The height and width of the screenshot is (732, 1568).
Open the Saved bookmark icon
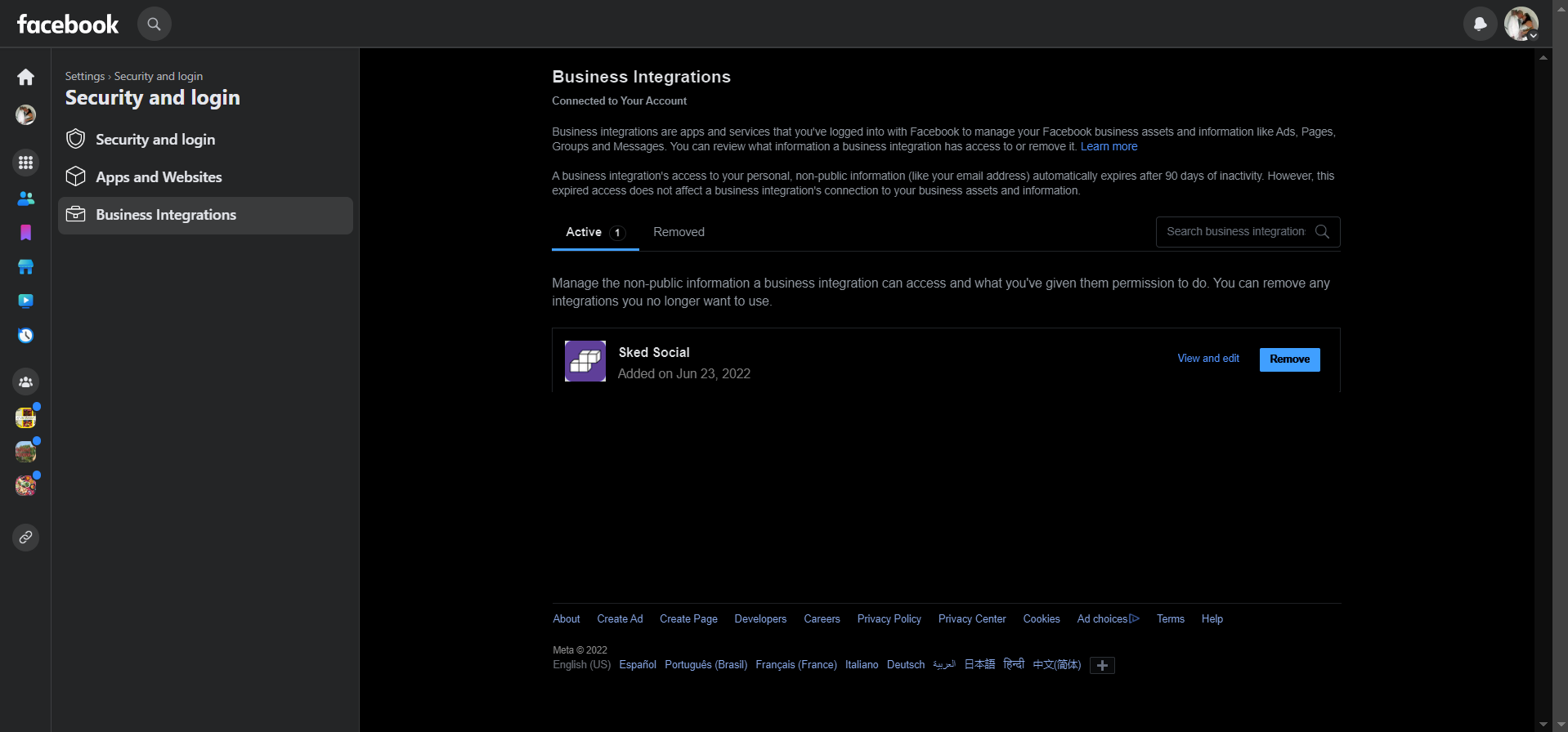(26, 233)
